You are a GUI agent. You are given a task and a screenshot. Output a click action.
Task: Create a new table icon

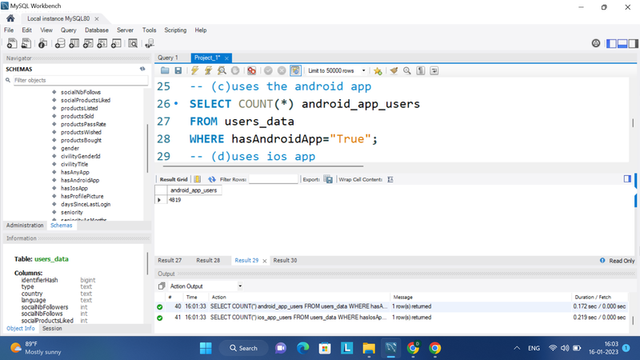coord(74,43)
